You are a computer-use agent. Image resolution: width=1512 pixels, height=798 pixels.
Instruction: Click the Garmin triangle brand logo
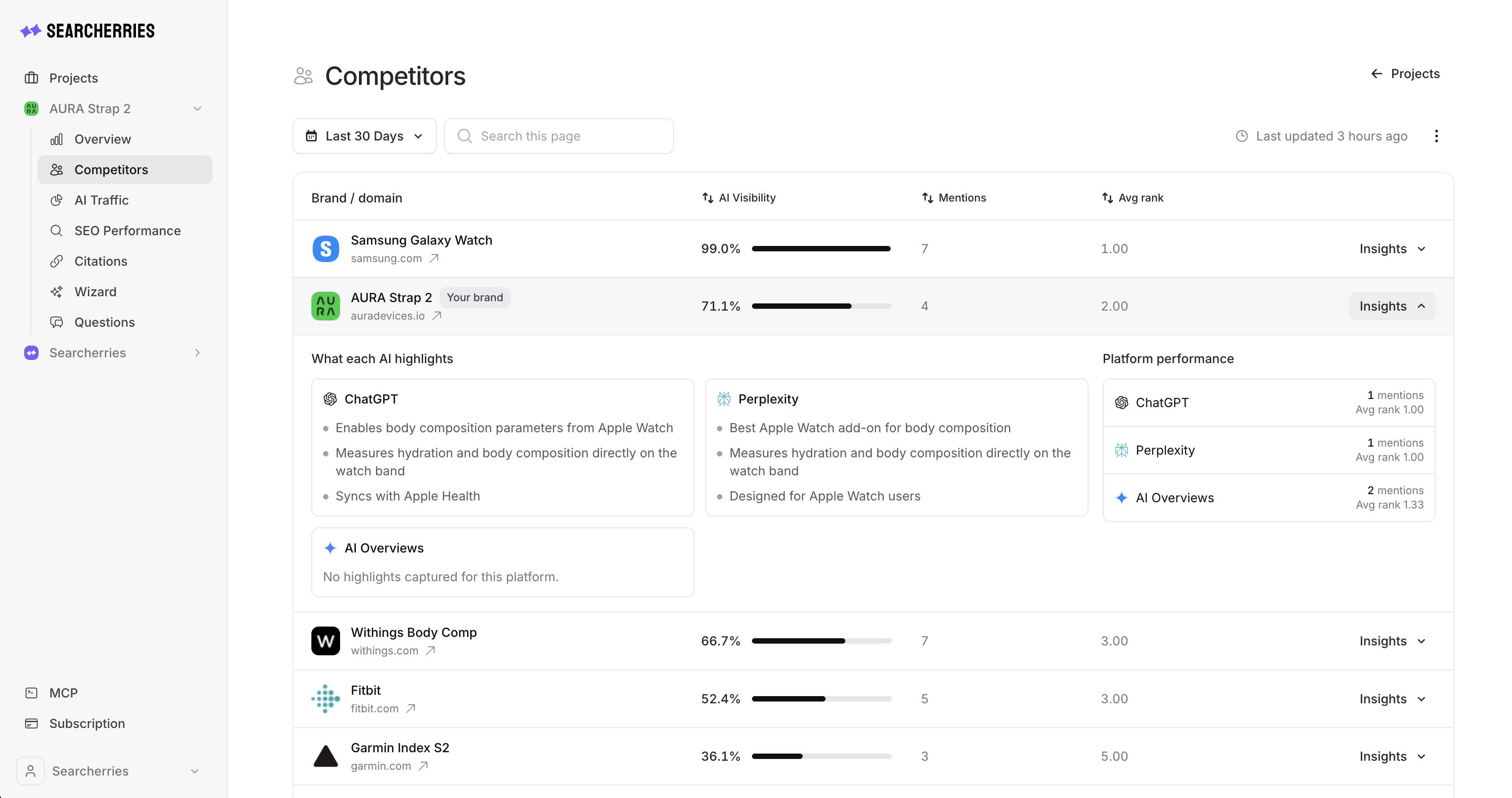(326, 756)
